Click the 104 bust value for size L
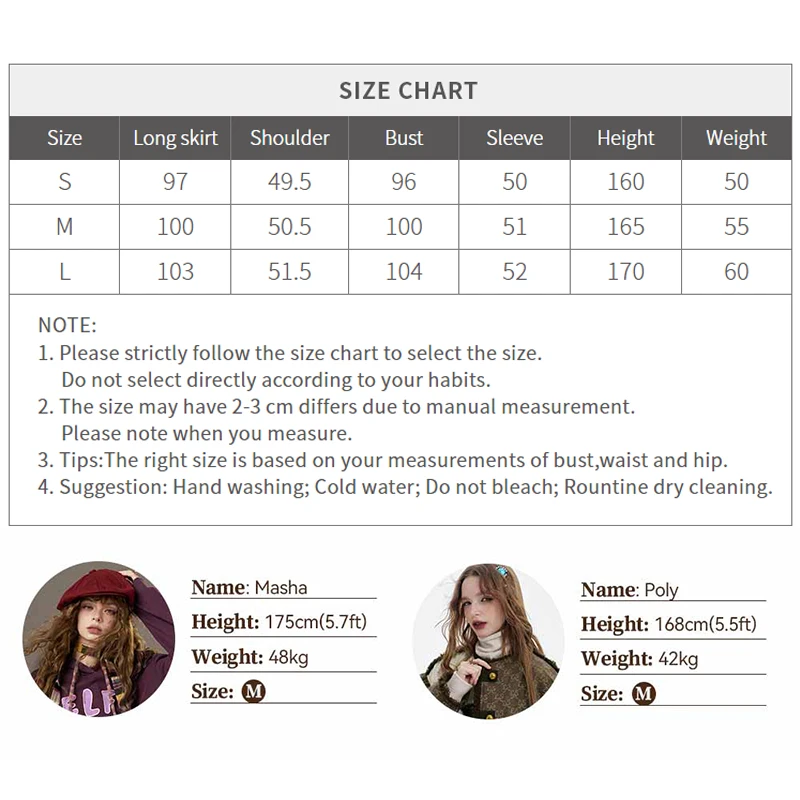The image size is (800, 800). click(x=404, y=272)
